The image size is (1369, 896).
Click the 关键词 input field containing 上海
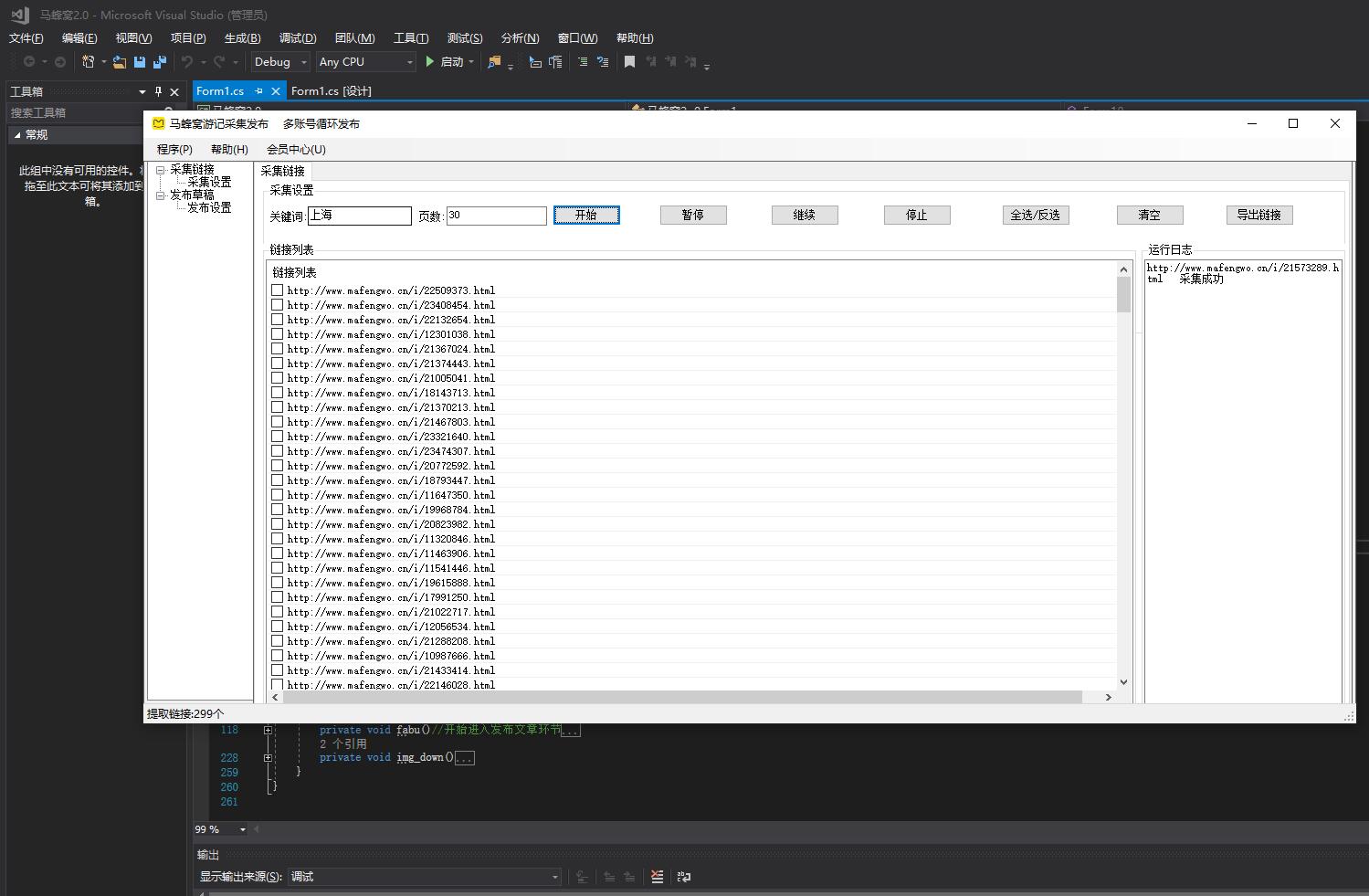[360, 216]
